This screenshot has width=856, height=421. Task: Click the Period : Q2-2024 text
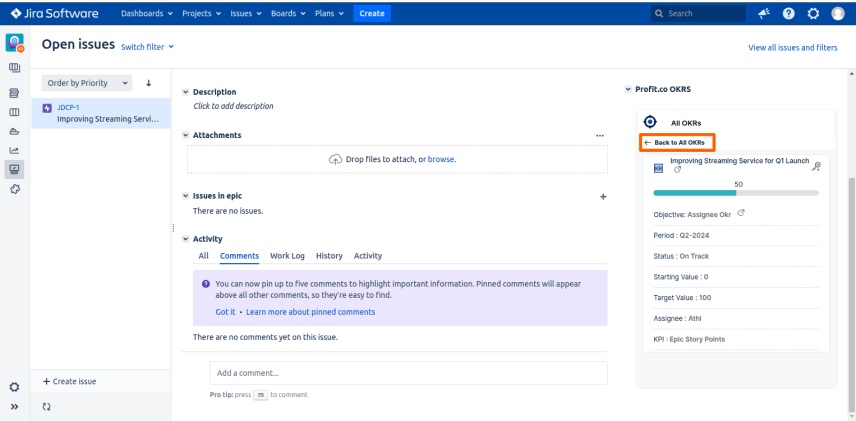coord(681,235)
